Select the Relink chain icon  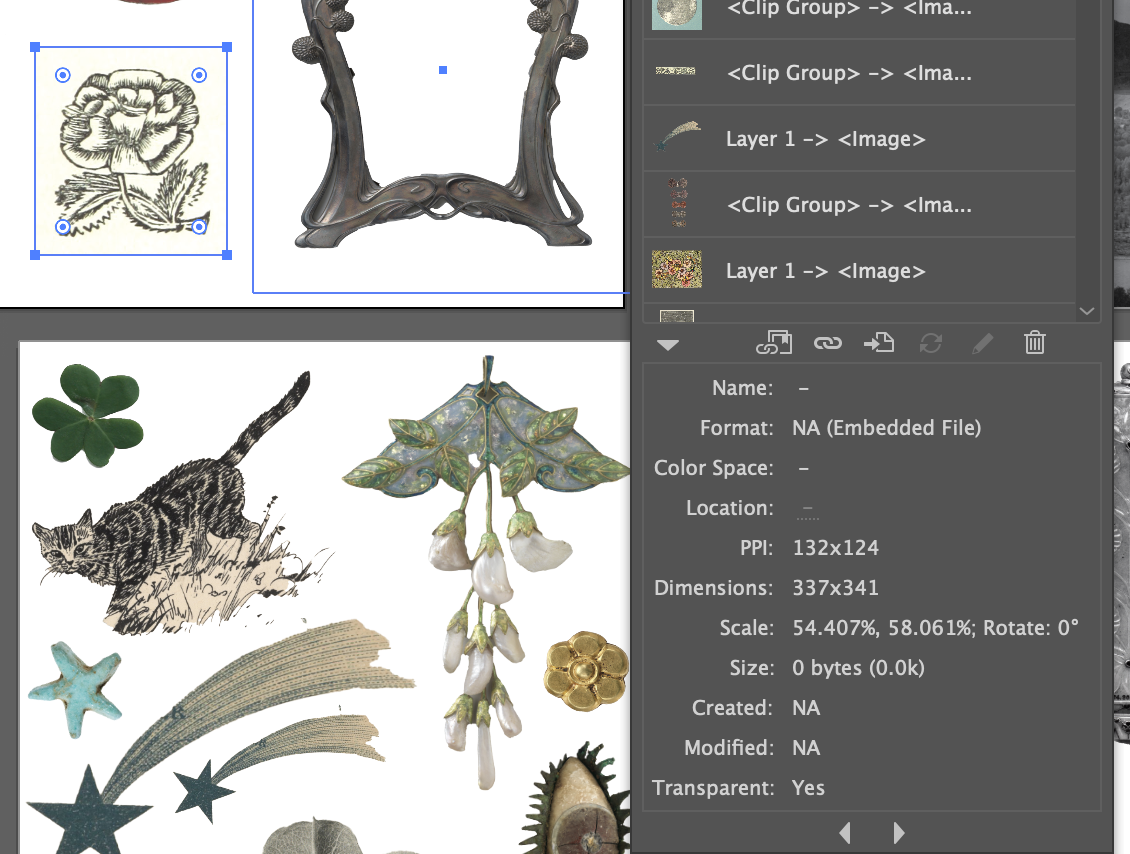(827, 343)
